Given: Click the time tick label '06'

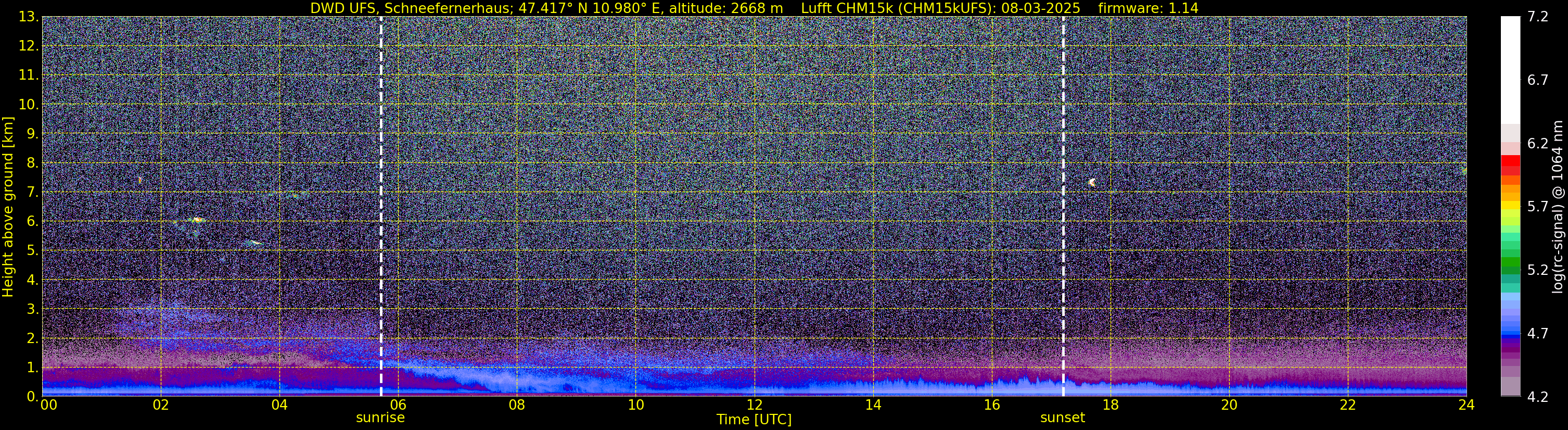Looking at the screenshot, I should pyautogui.click(x=398, y=405).
